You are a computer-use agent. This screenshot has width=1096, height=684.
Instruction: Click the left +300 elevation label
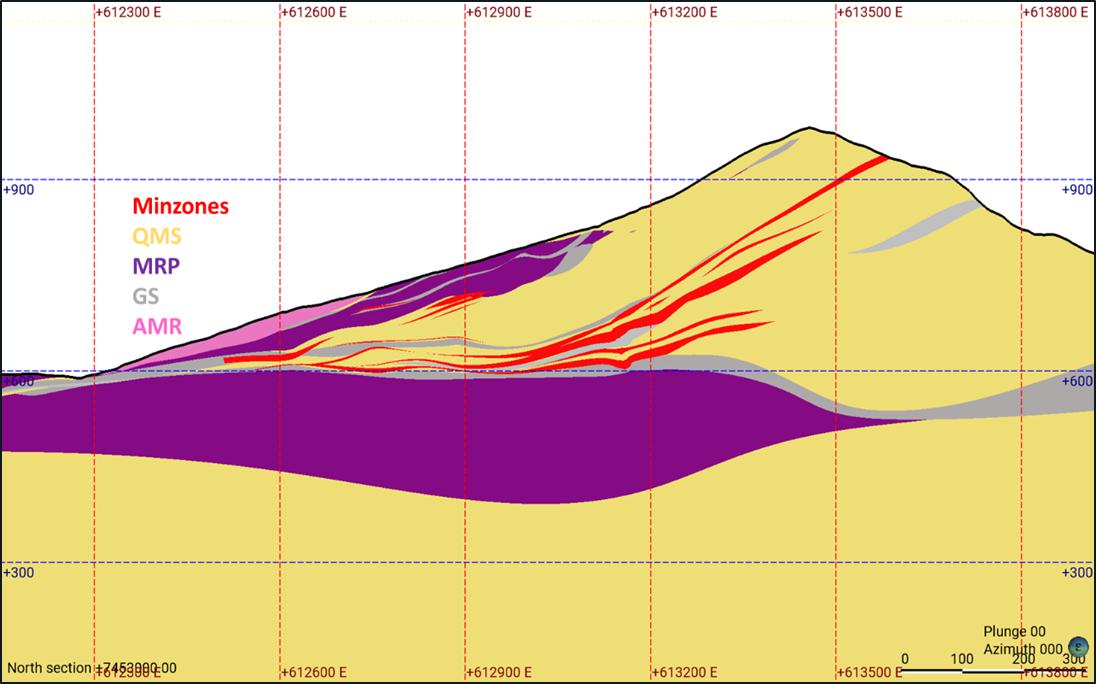coord(19,573)
